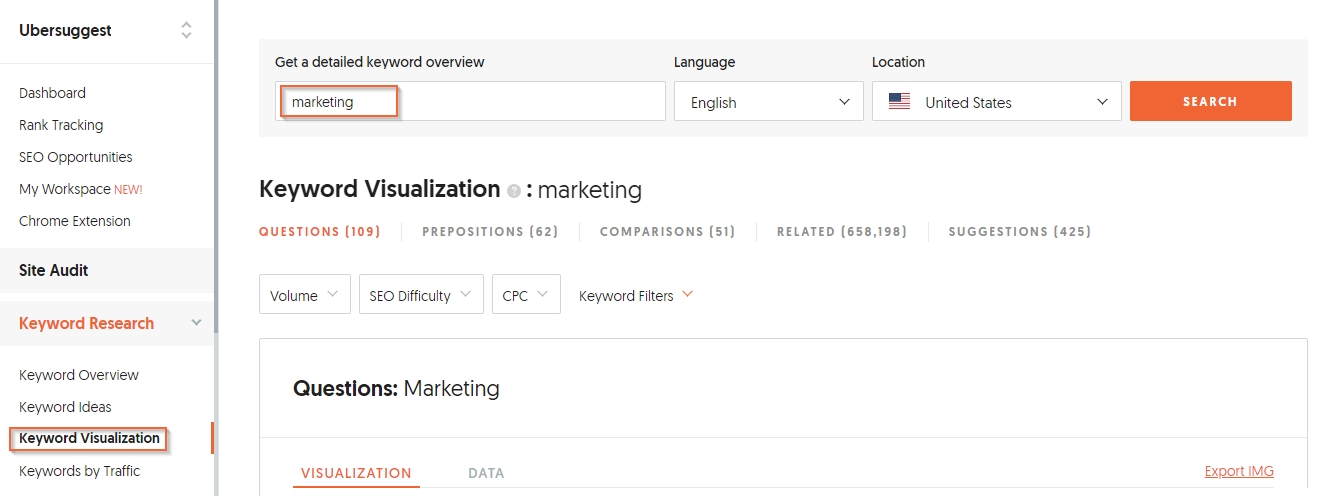Go to Keywords by Traffic in sidebar
The height and width of the screenshot is (496, 1323).
coord(79,471)
